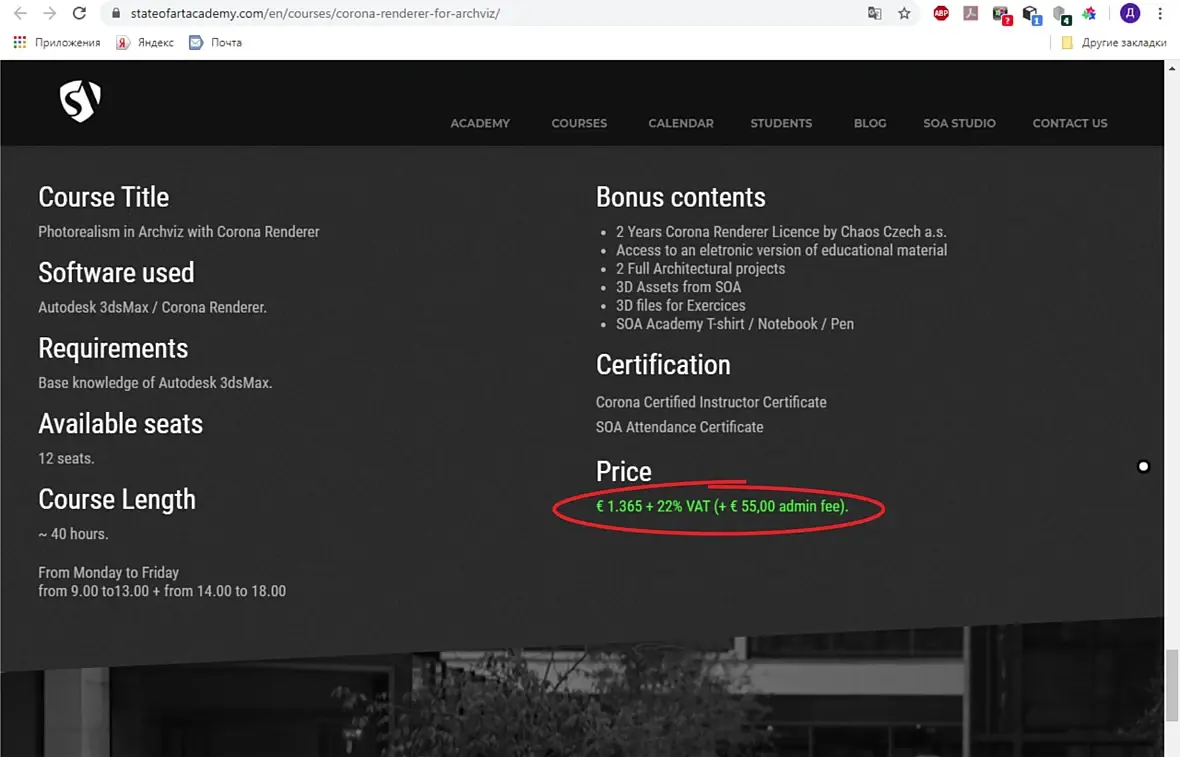Click the Certification heading
Screen dimensions: 1180x757
pos(663,365)
